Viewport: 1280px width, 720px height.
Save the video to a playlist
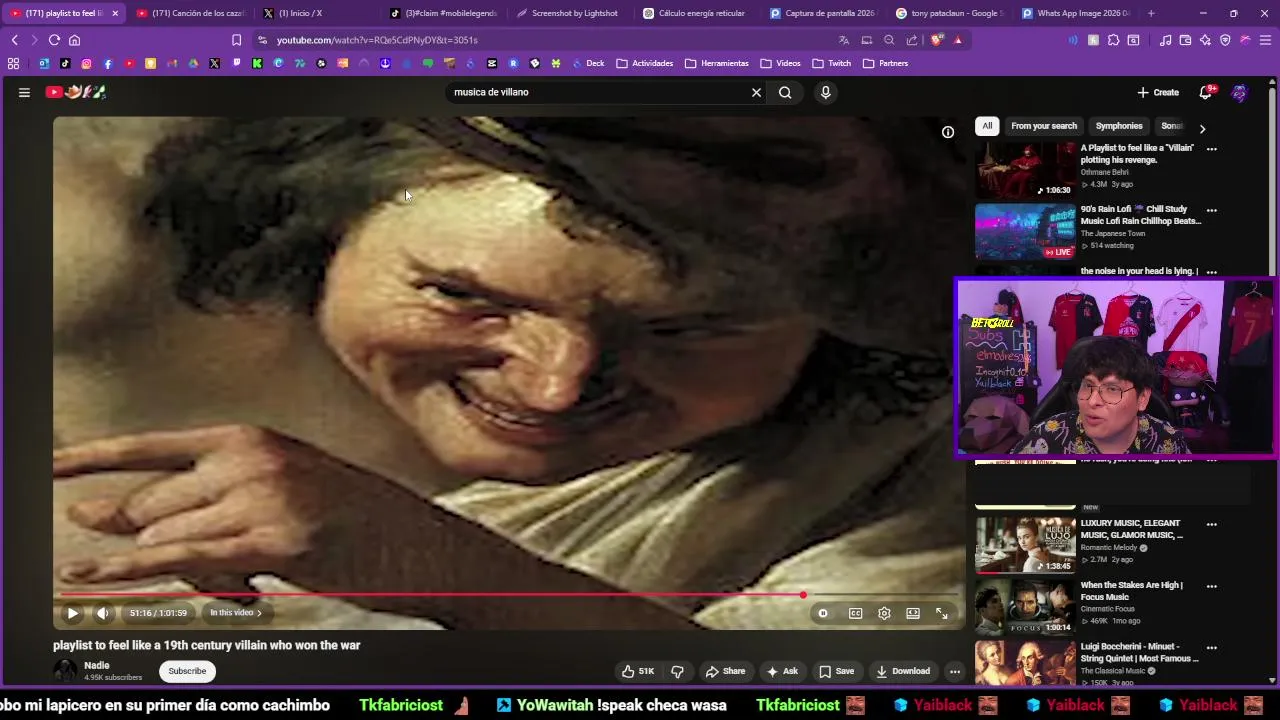(x=837, y=671)
